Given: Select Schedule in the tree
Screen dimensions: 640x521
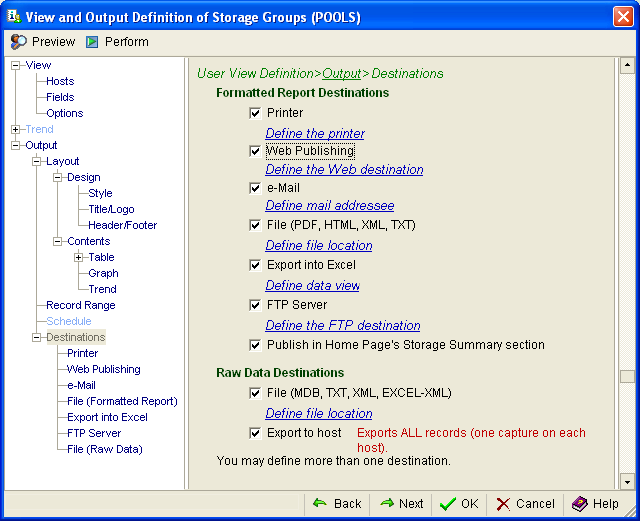Looking at the screenshot, I should tap(69, 321).
